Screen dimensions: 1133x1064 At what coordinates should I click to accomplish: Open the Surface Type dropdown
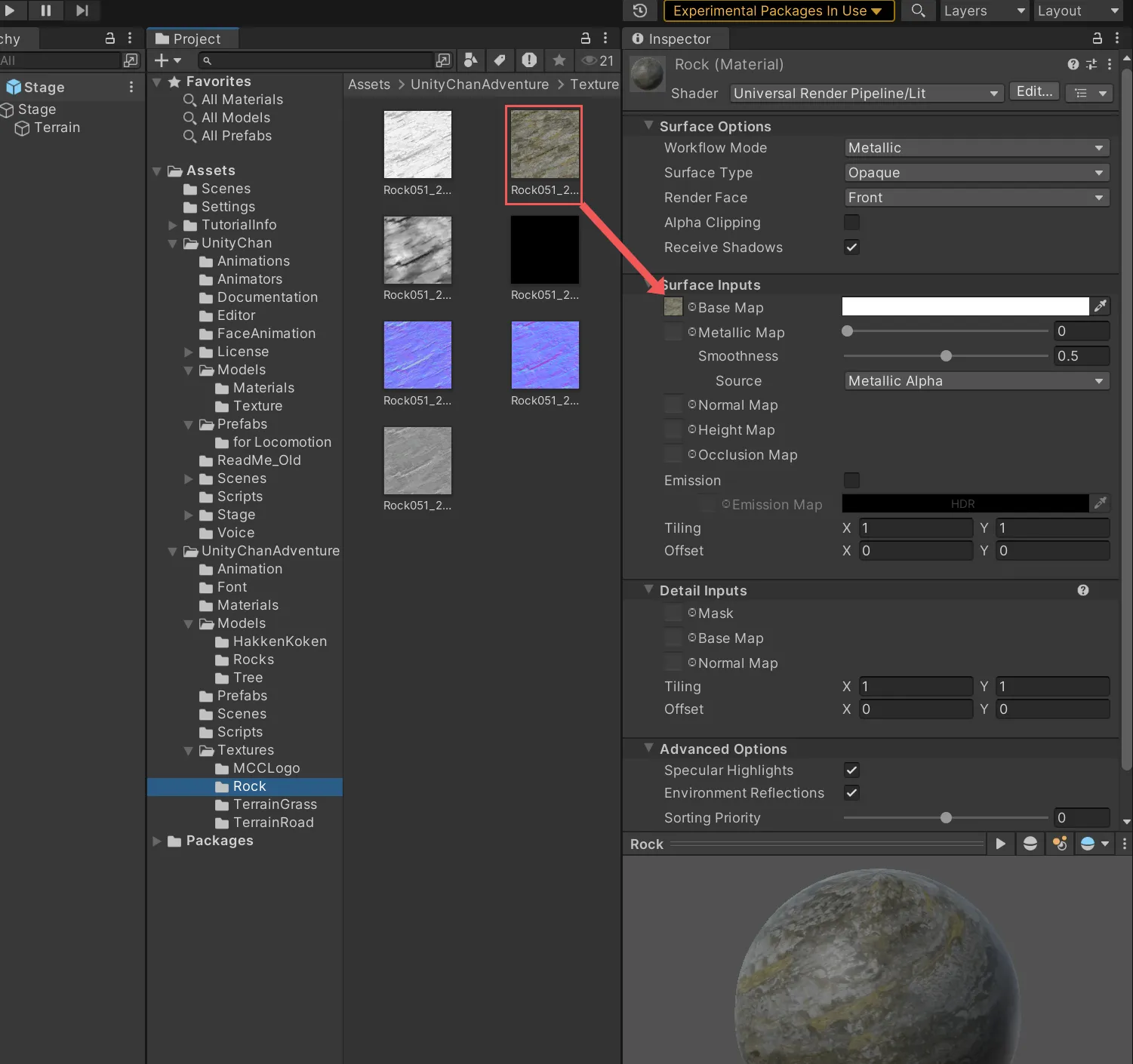[x=976, y=173]
